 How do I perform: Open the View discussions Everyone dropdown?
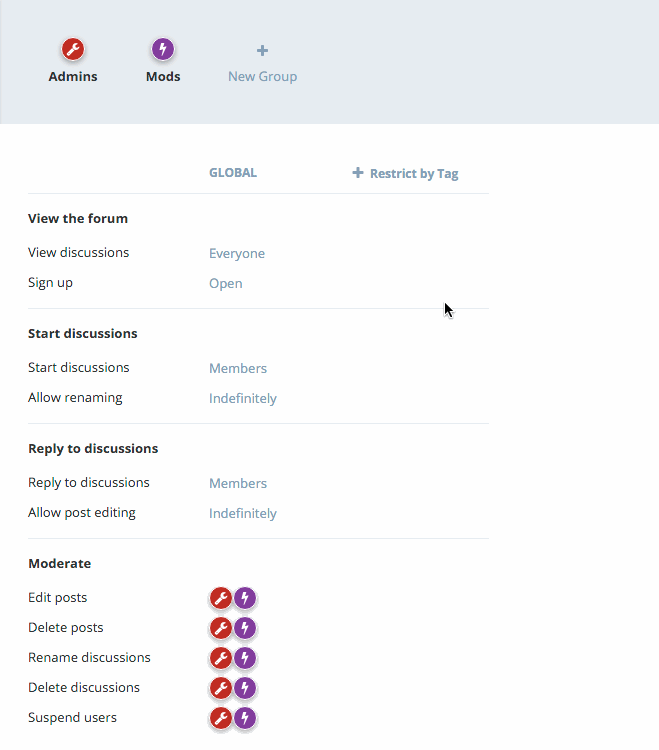point(237,253)
